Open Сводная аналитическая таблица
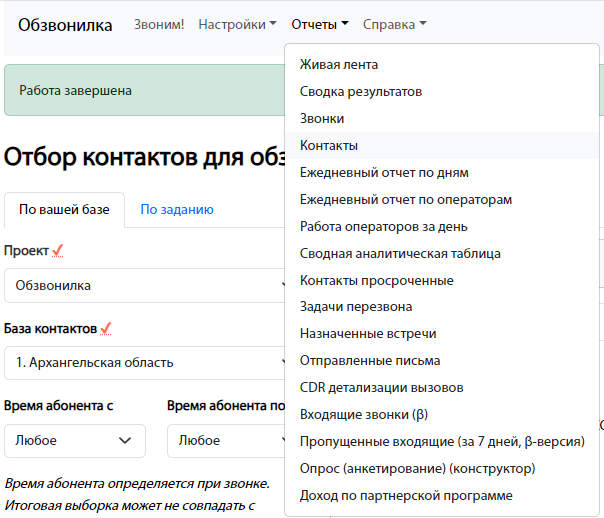Image resolution: width=604 pixels, height=518 pixels. [x=400, y=254]
